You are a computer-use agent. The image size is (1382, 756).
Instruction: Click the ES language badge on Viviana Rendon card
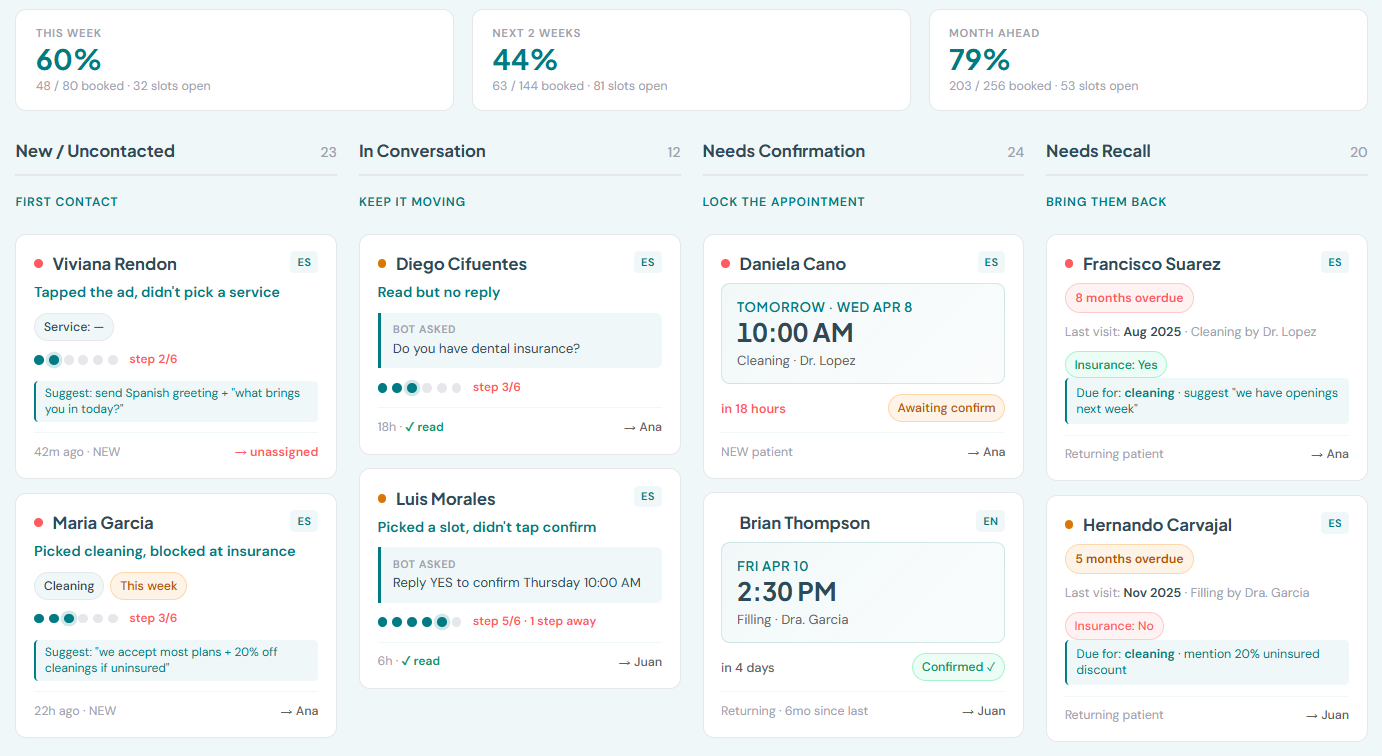(x=304, y=262)
